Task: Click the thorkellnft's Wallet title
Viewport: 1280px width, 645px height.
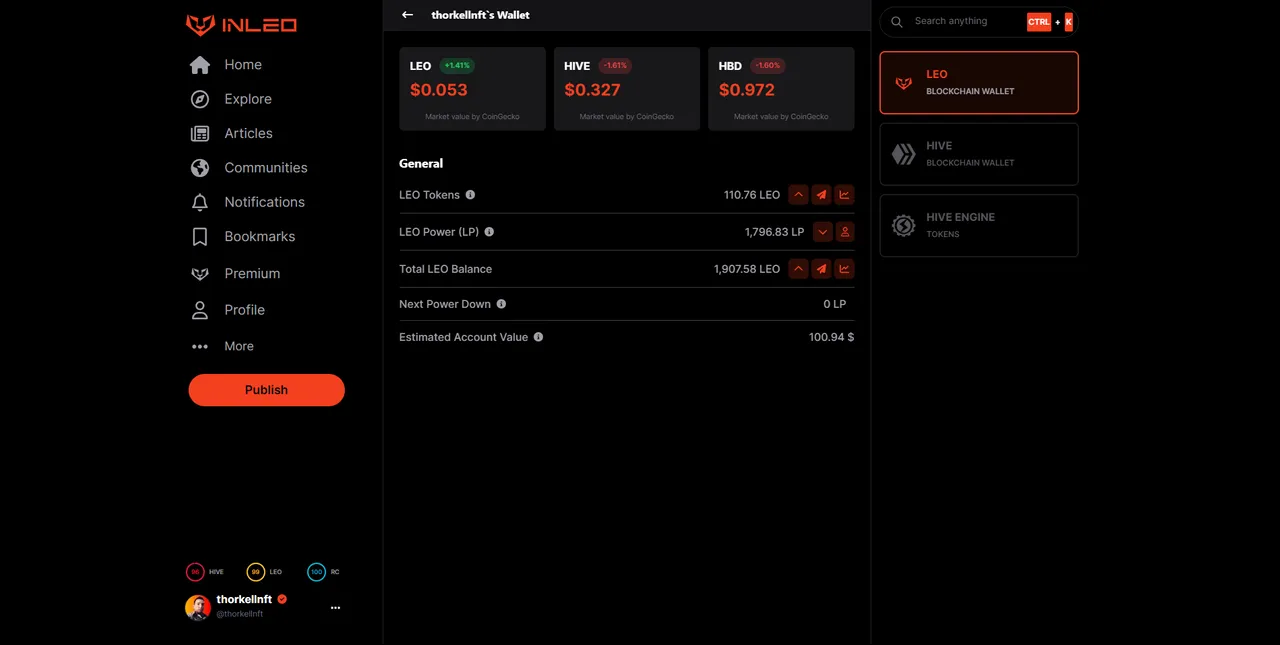Action: pos(481,15)
